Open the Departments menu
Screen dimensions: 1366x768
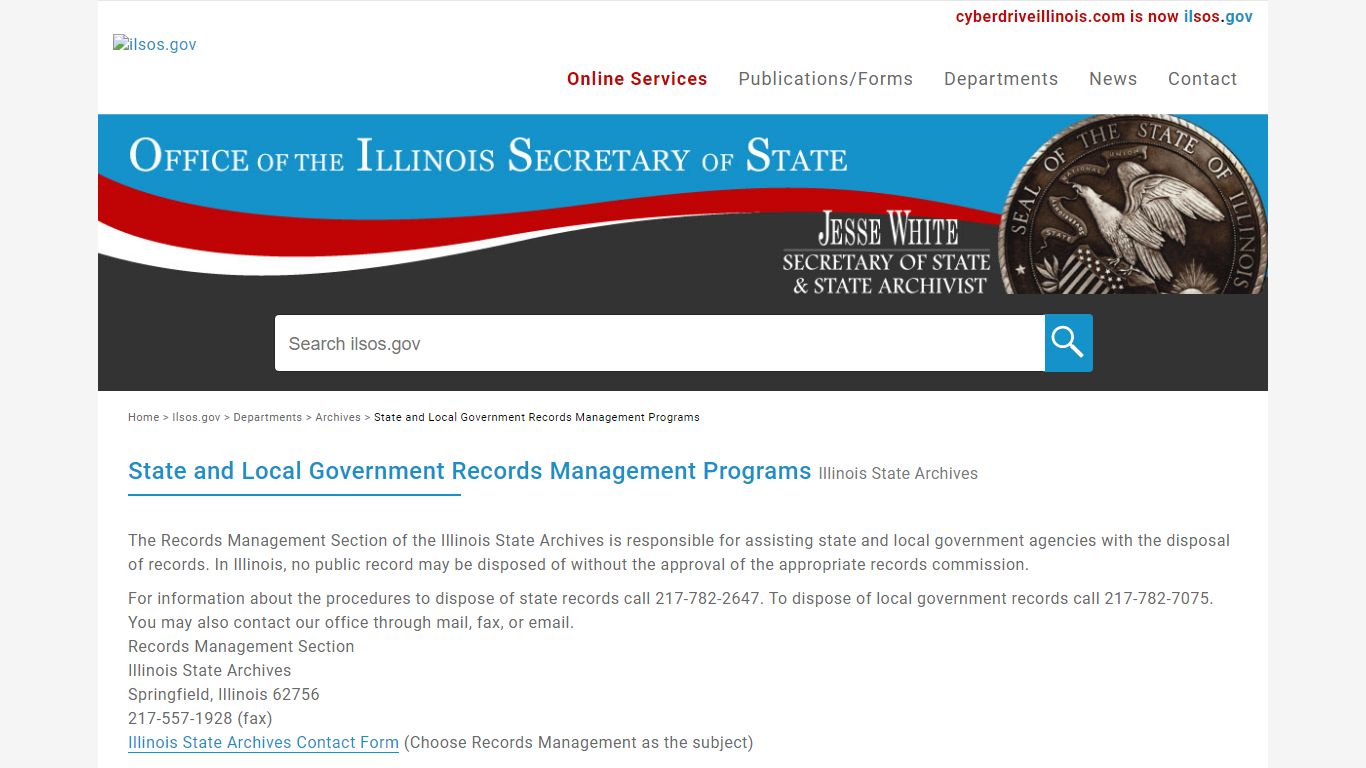pyautogui.click(x=1001, y=79)
